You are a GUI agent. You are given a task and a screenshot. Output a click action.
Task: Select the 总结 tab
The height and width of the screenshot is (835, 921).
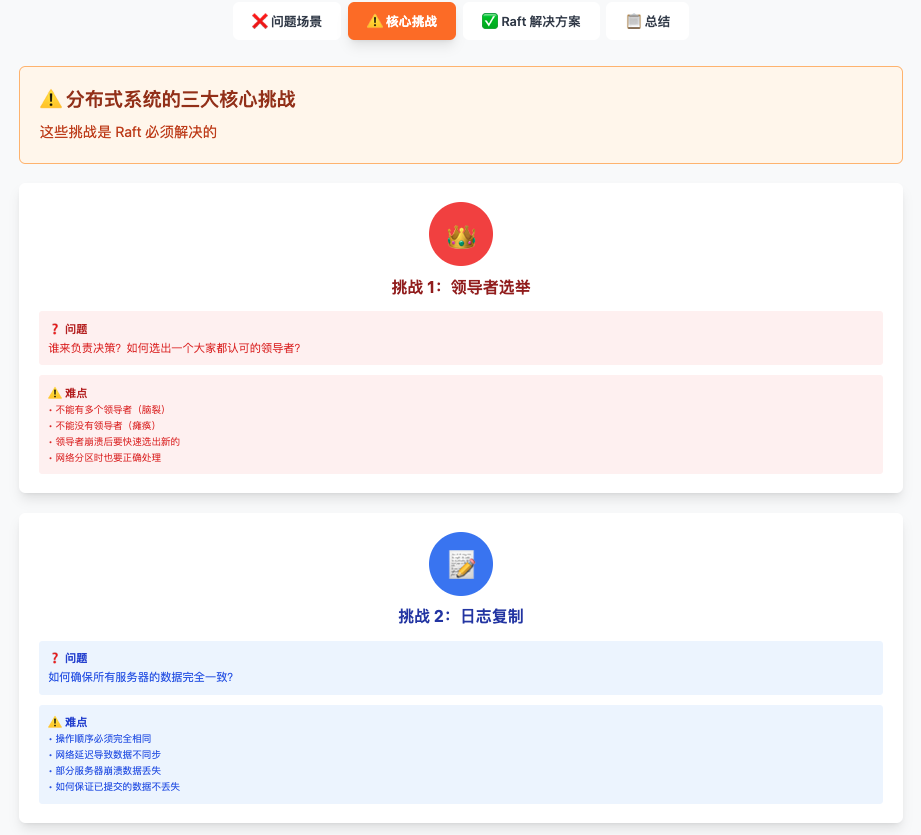click(x=647, y=21)
